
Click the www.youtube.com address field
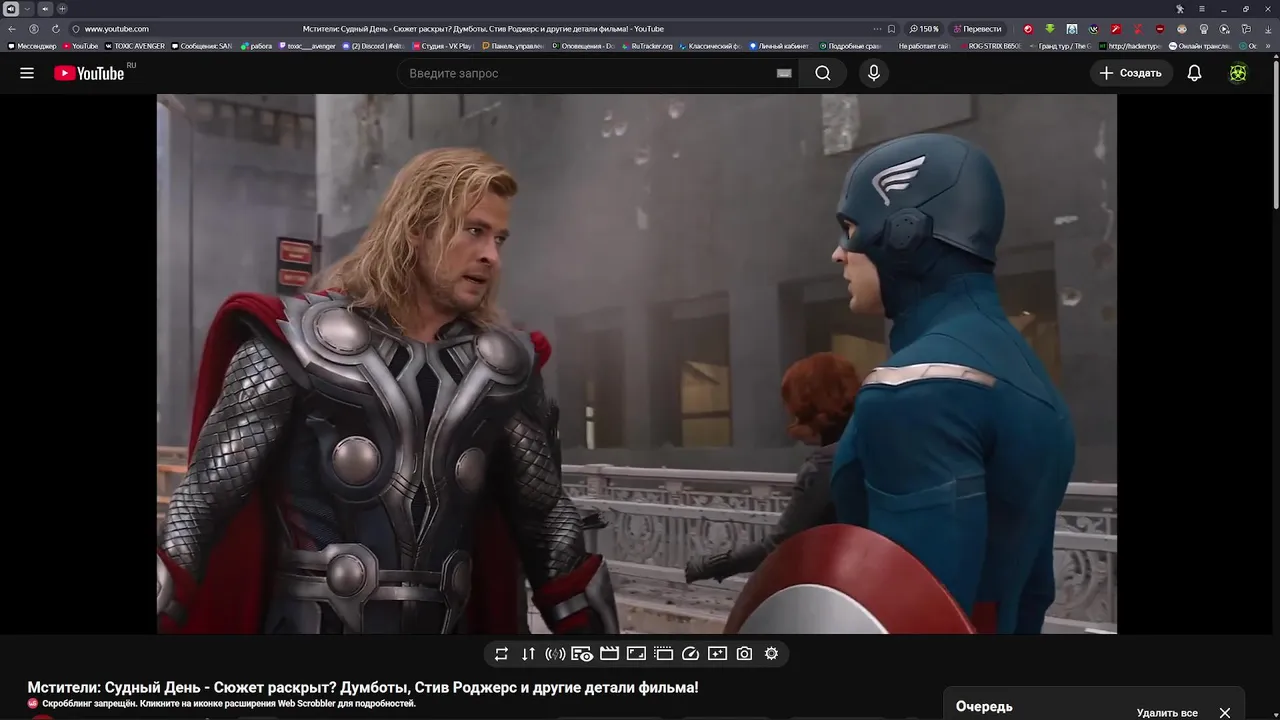coord(116,29)
